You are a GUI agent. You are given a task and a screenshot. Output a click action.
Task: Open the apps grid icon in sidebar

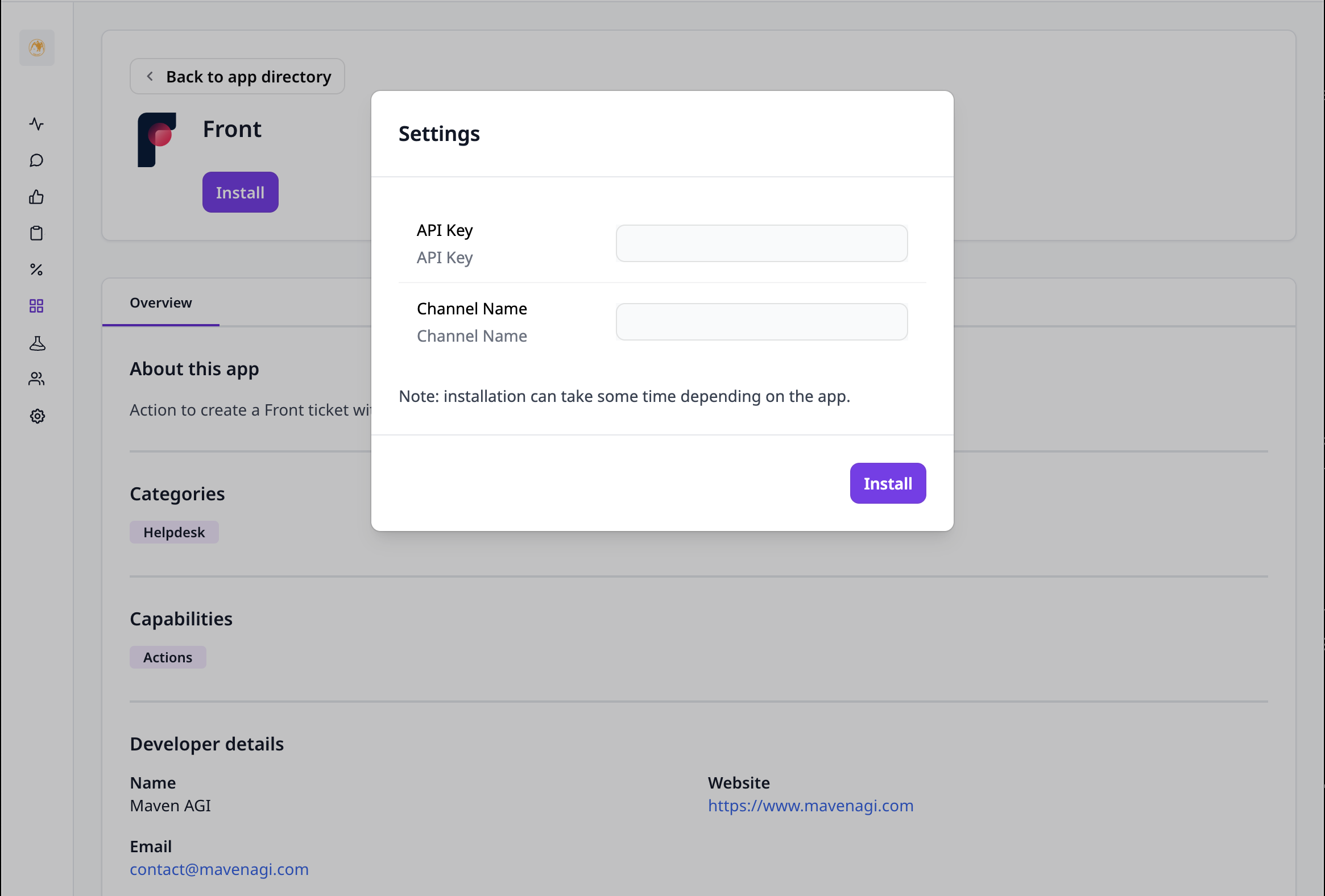coord(36,306)
